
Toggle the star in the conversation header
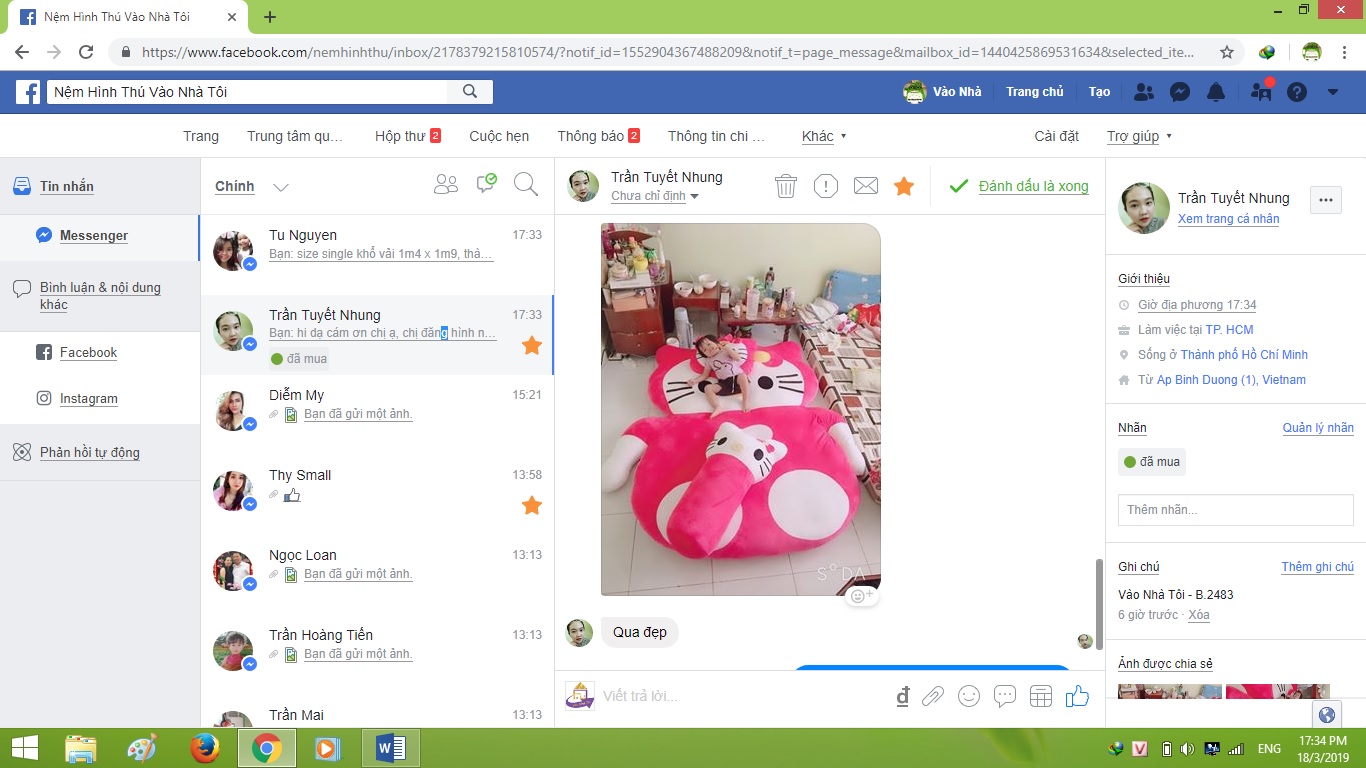(904, 186)
